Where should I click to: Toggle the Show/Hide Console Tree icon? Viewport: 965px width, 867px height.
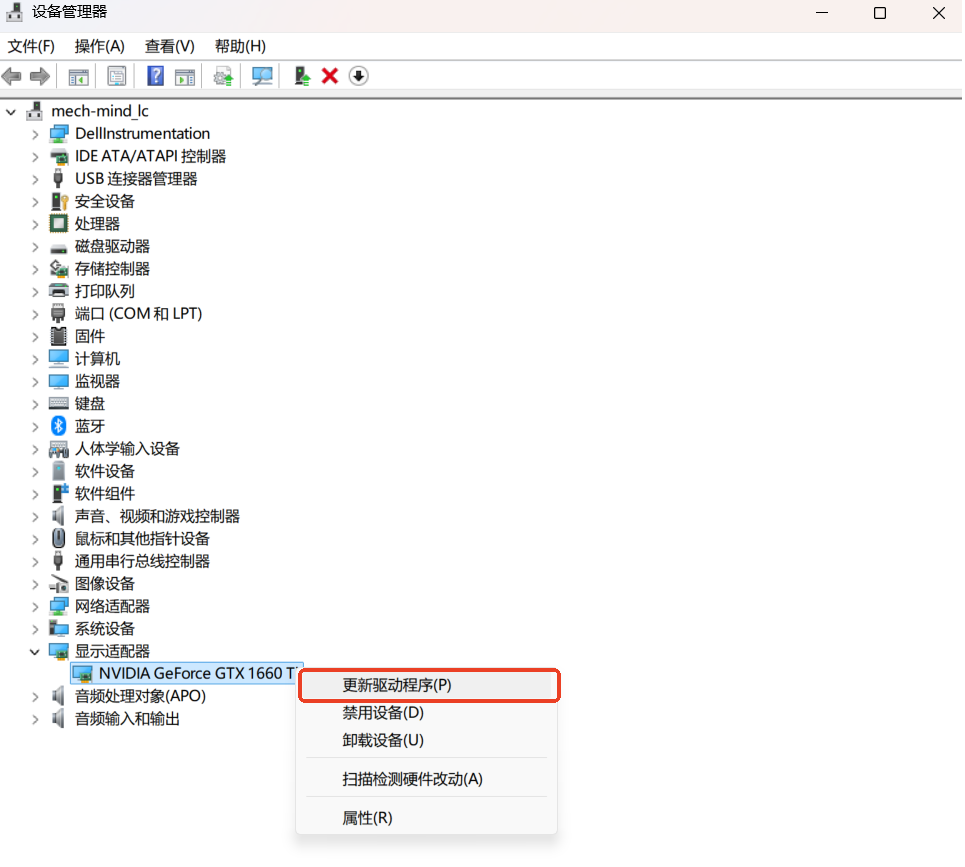(78, 76)
